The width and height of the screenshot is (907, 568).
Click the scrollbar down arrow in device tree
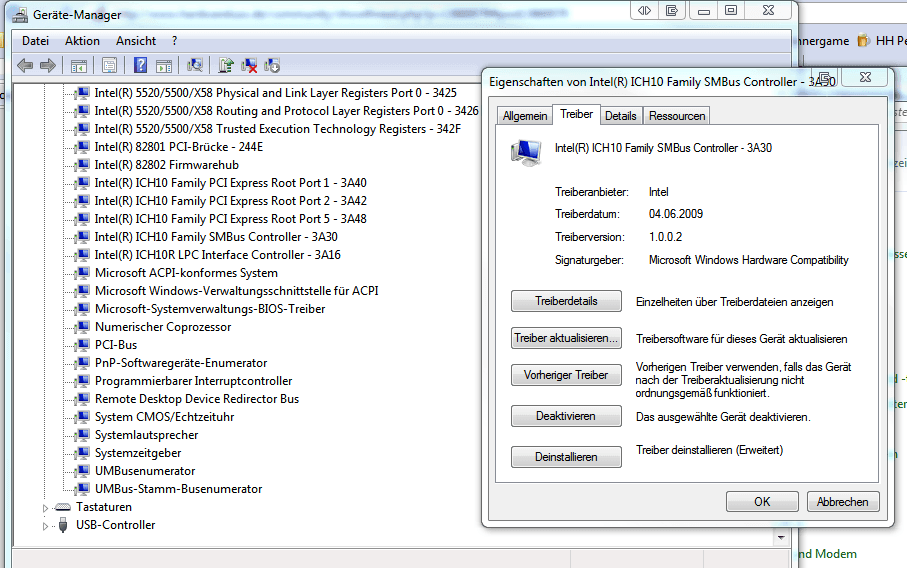tap(781, 538)
